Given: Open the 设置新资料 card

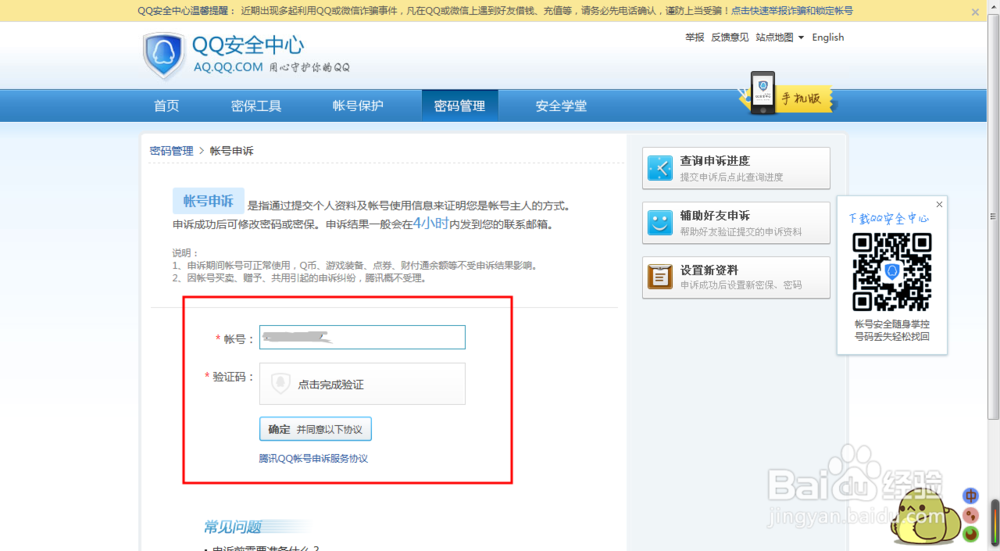Looking at the screenshot, I should [x=736, y=277].
